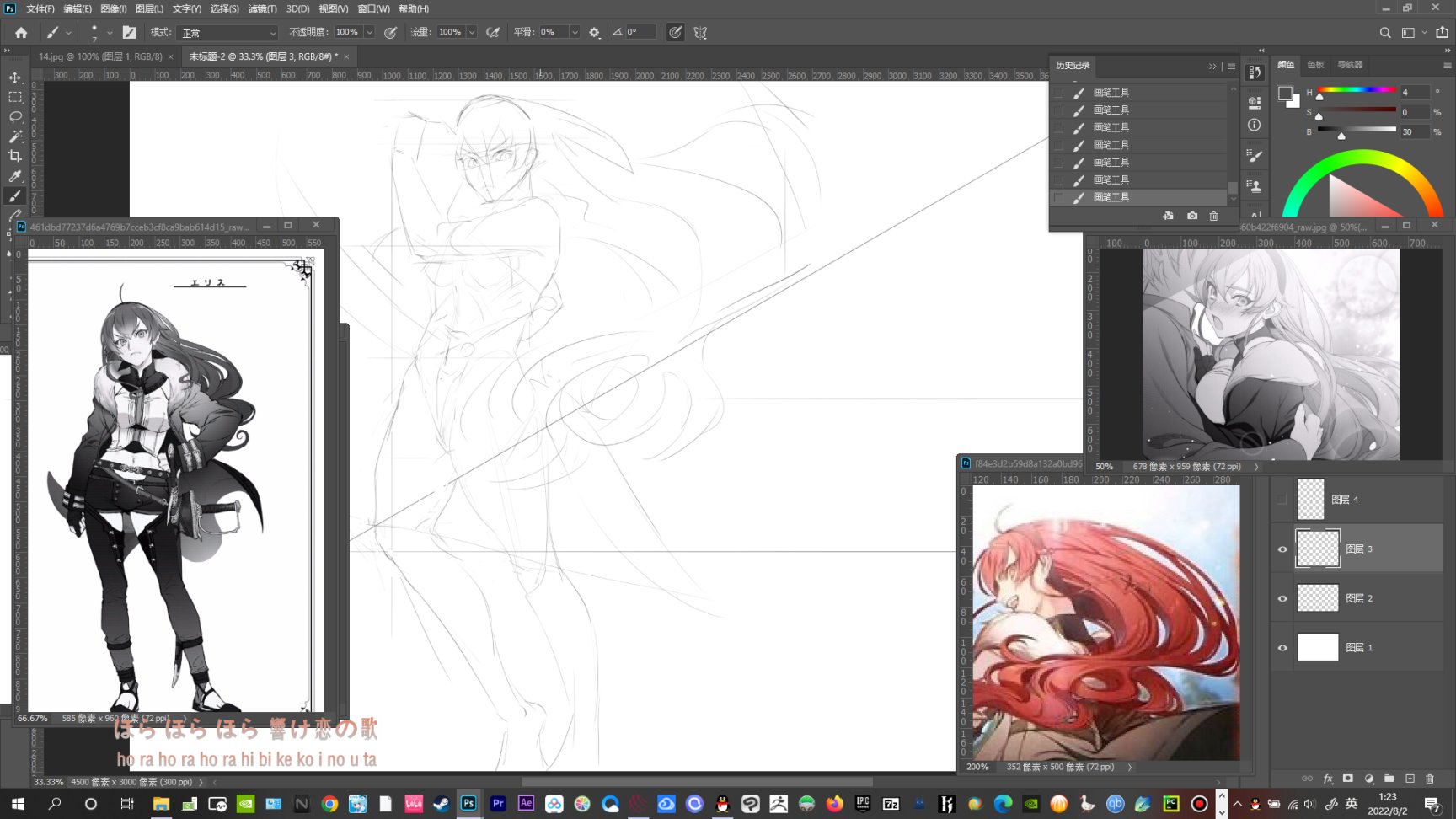Image resolution: width=1456 pixels, height=819 pixels.
Task: Select the Rectangular Marquee tool
Action: pyautogui.click(x=15, y=97)
